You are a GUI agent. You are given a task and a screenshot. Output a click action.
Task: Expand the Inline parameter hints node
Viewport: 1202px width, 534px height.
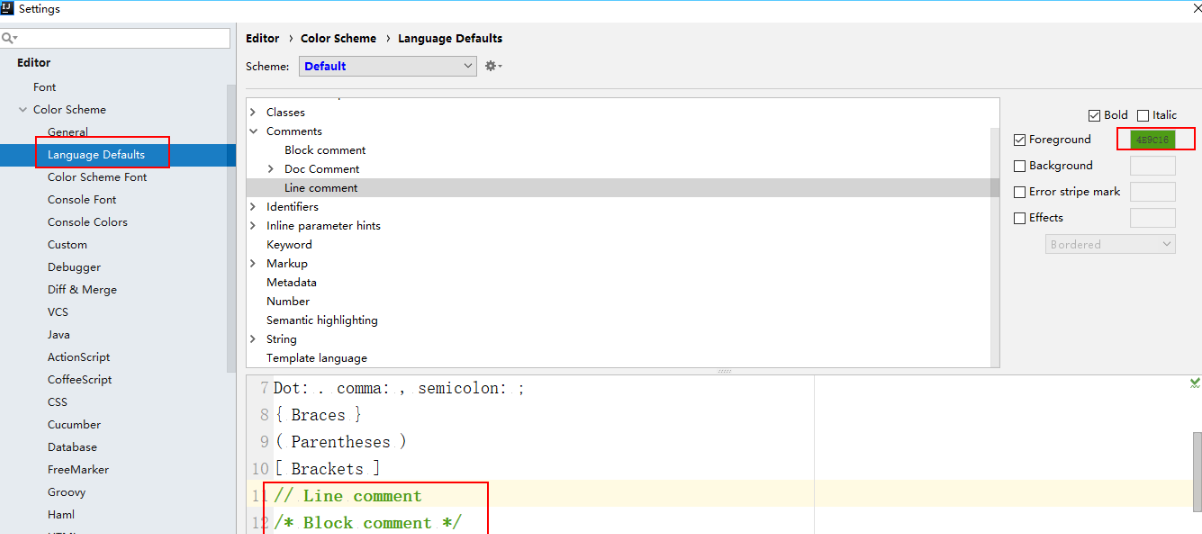(253, 226)
